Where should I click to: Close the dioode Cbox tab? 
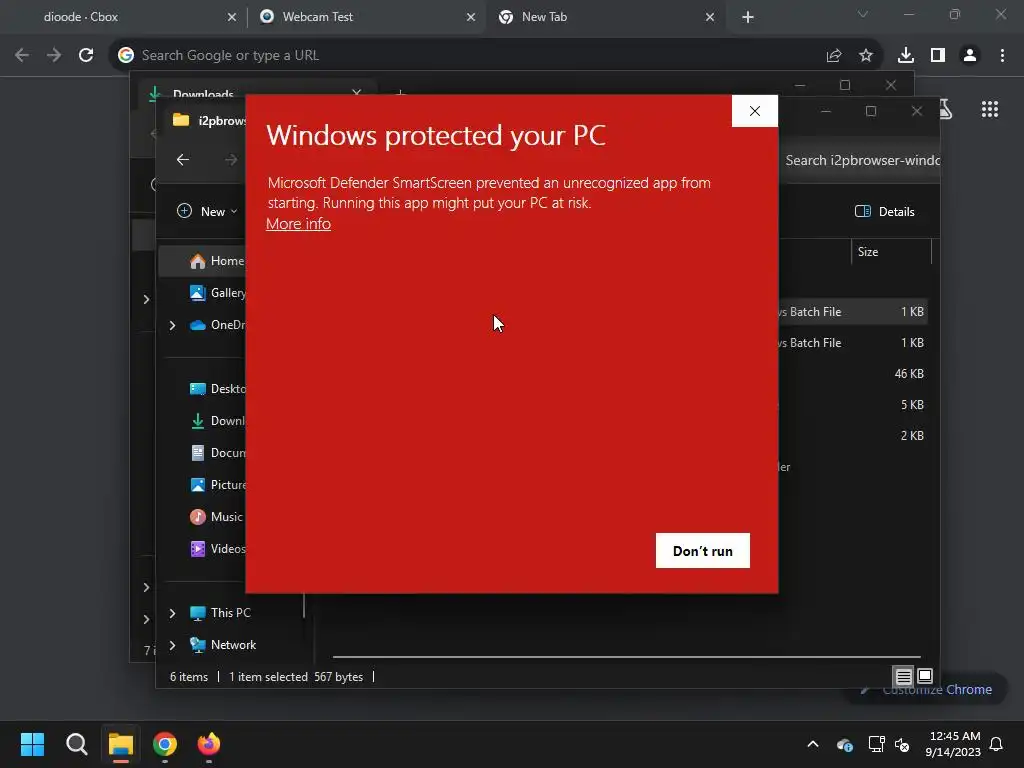click(x=232, y=17)
